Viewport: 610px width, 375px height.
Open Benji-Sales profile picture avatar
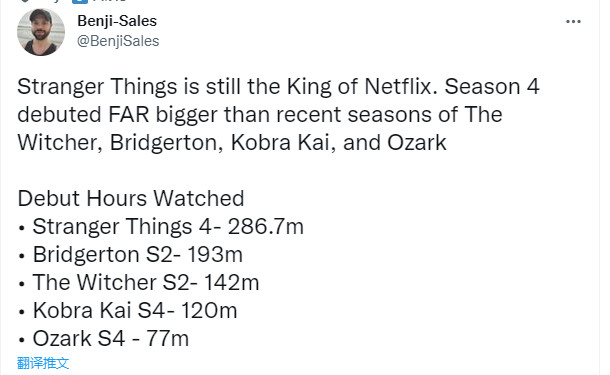(41, 32)
